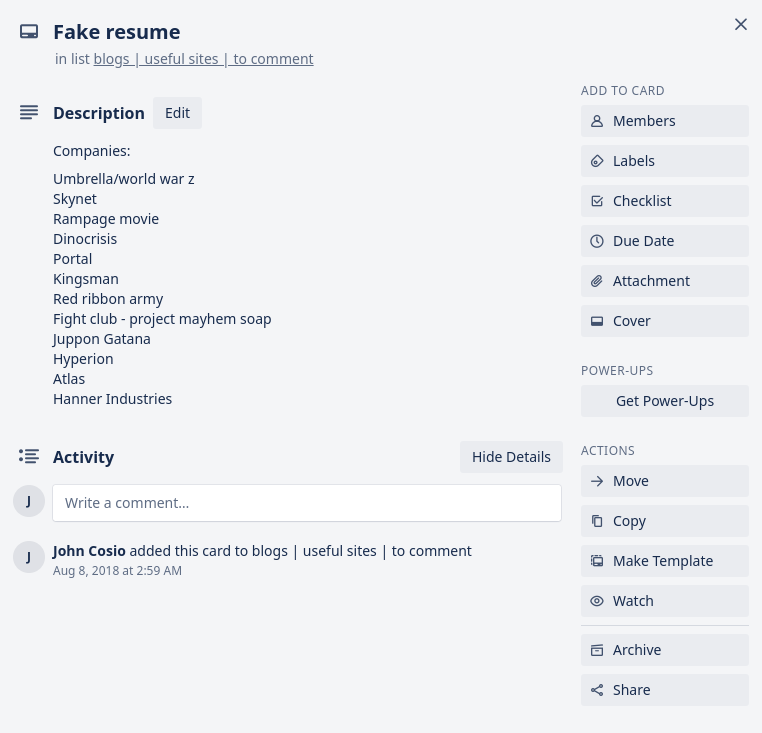Click the Description heading
The height and width of the screenshot is (733, 762).
click(99, 113)
